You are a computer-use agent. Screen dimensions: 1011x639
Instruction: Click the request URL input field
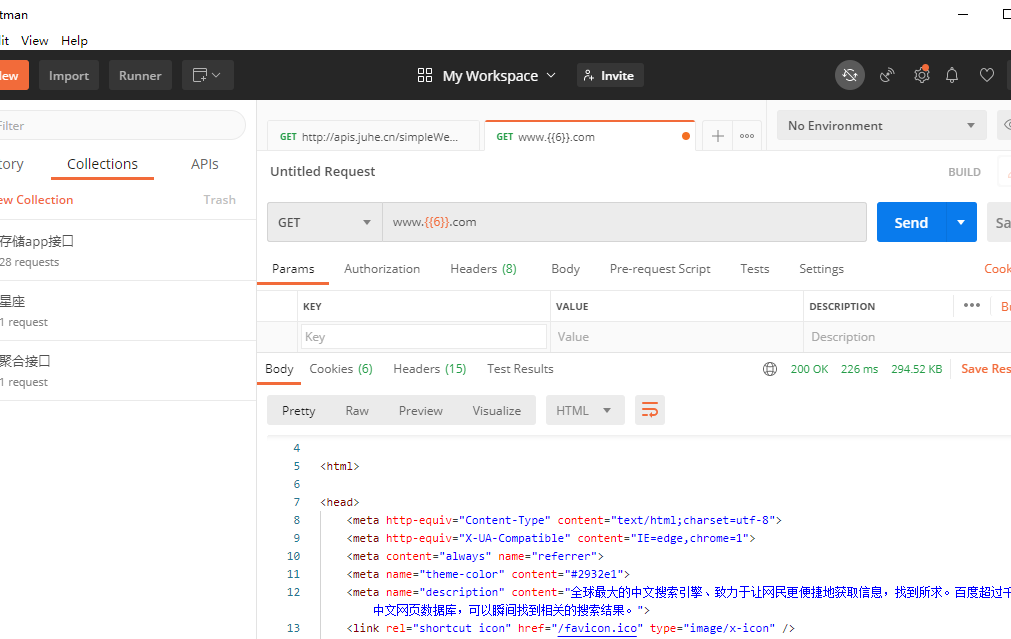point(624,222)
